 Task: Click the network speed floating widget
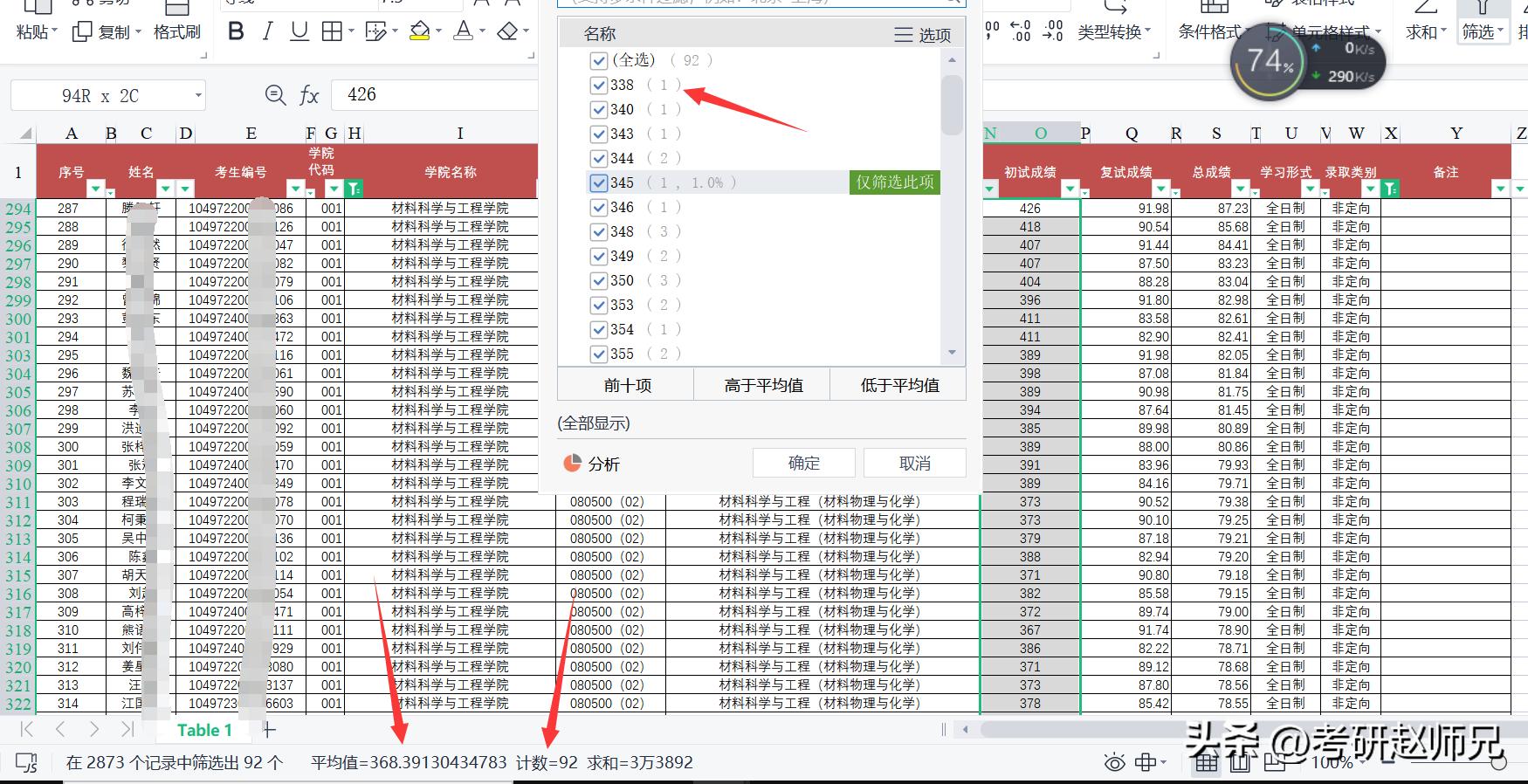tap(1307, 63)
